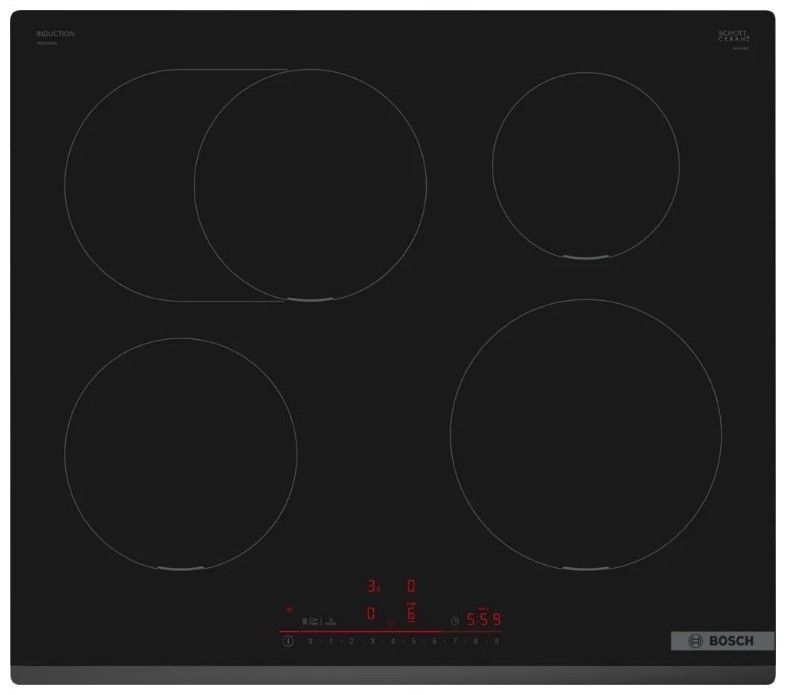Select the rear-right zone display showing 0
786x695 pixels.
[x=410, y=586]
